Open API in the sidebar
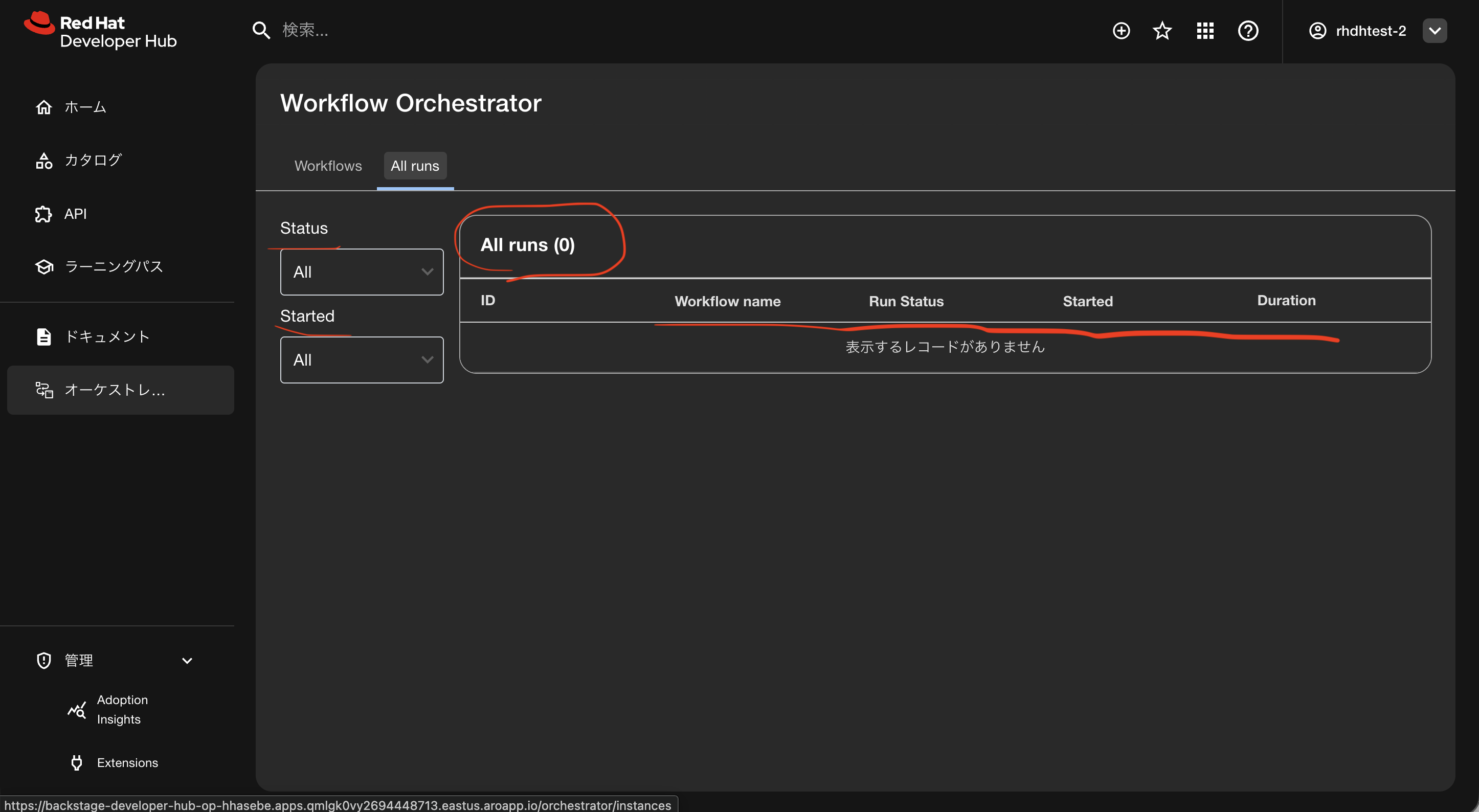This screenshot has height=812, width=1479. tap(75, 214)
